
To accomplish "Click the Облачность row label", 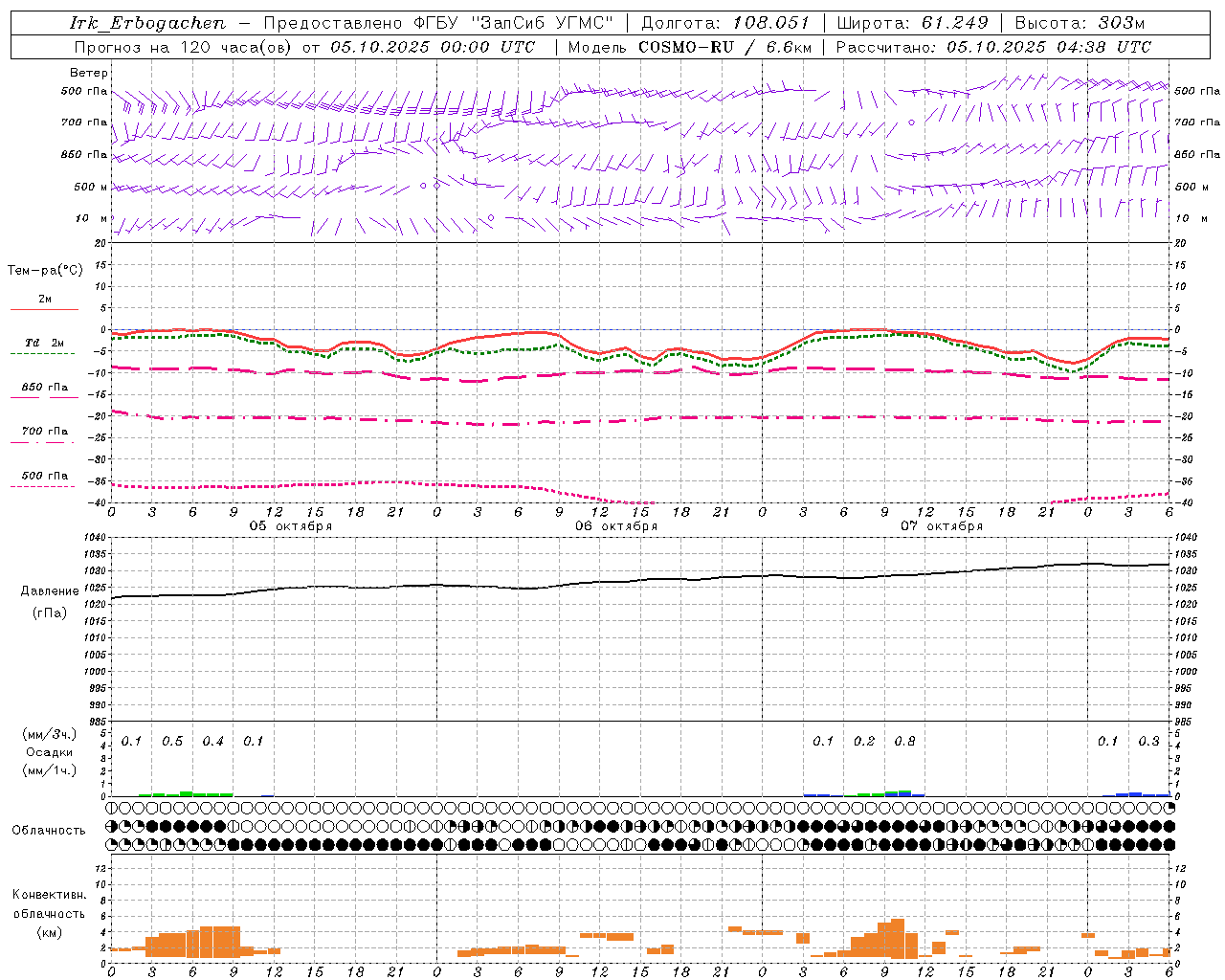I will tap(49, 831).
